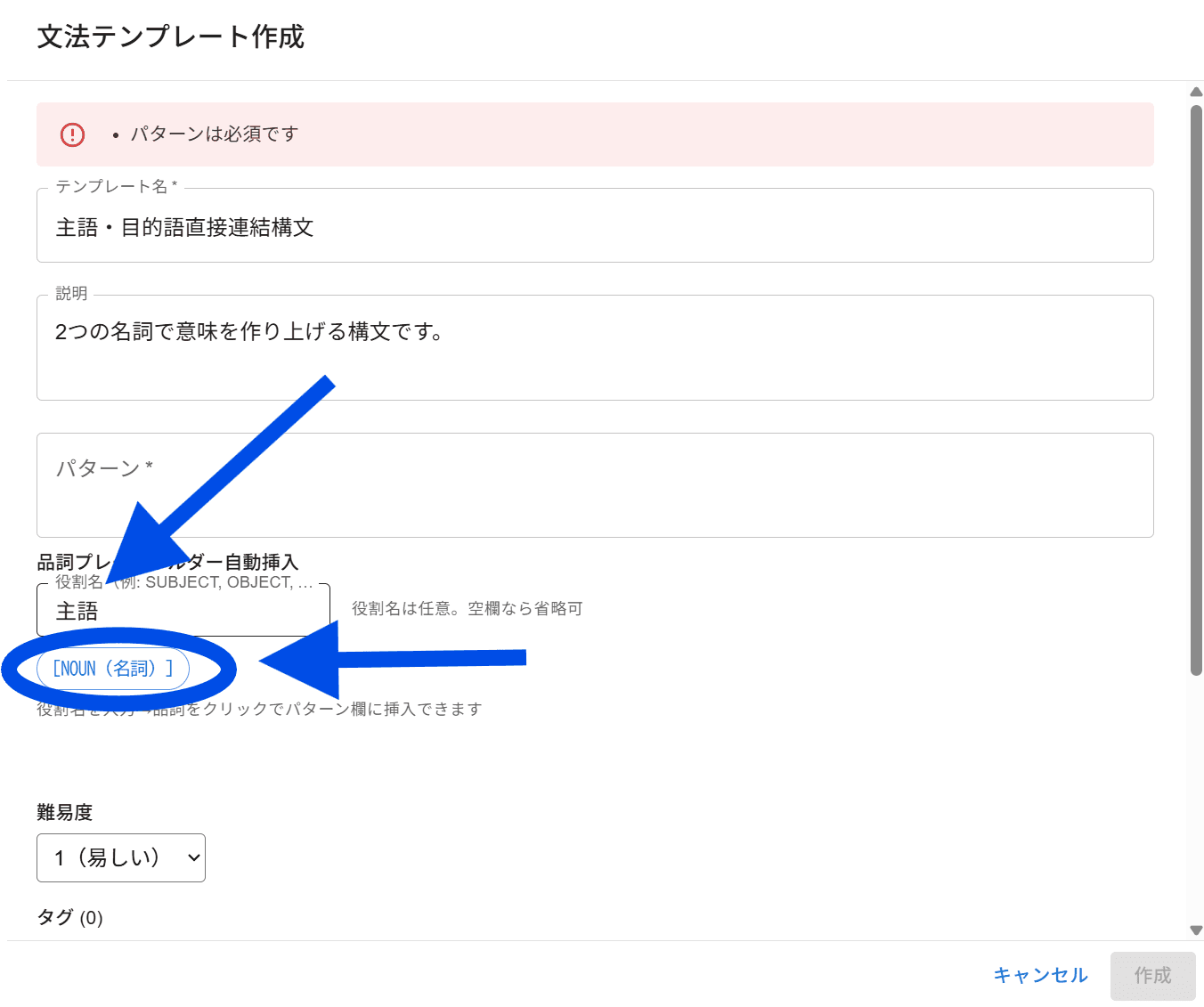This screenshot has width=1204, height=1007.
Task: Click the 作成 create button
Action: pos(1152,976)
